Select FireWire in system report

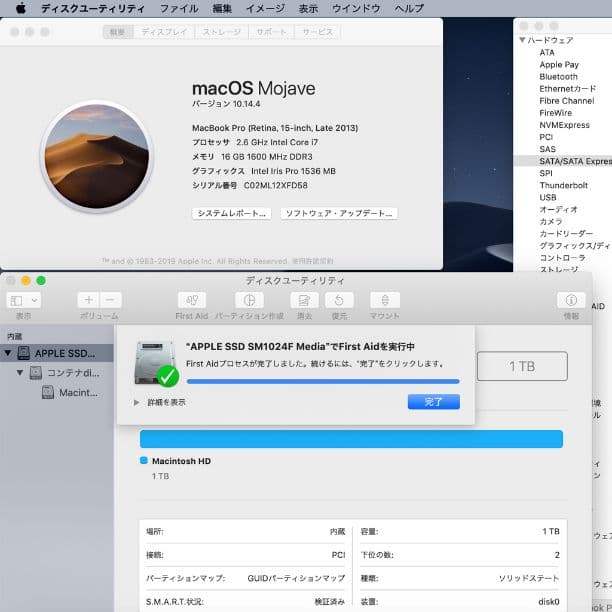coord(555,113)
